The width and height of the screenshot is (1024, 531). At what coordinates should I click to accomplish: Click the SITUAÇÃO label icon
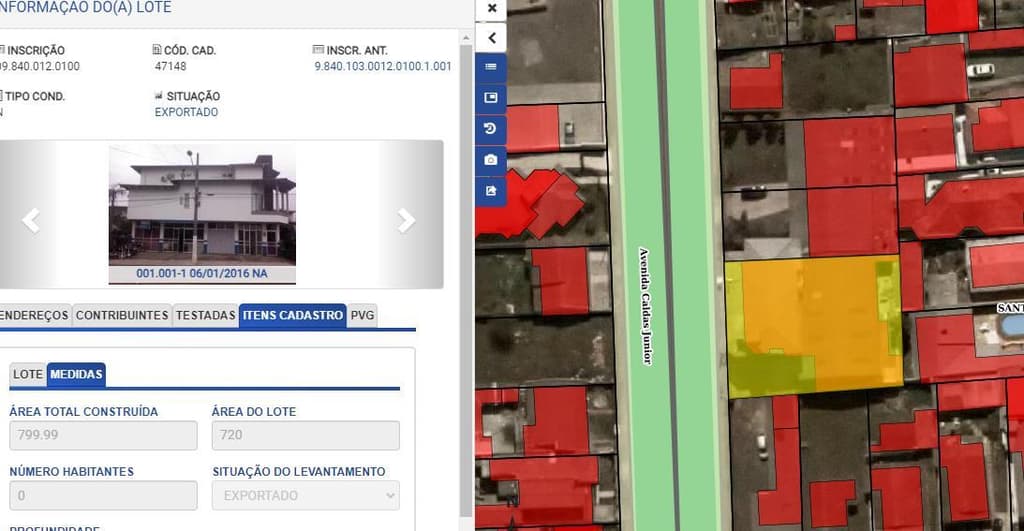pos(158,95)
